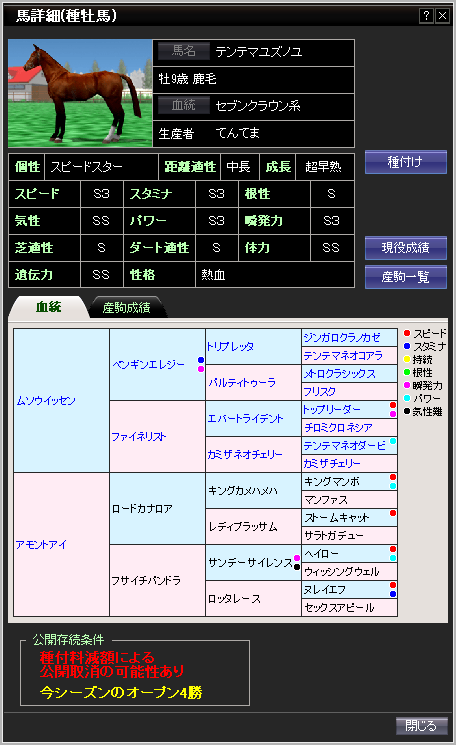456x745 pixels.
Task: Open the 産駒一覧 offspring list
Action: click(x=406, y=277)
